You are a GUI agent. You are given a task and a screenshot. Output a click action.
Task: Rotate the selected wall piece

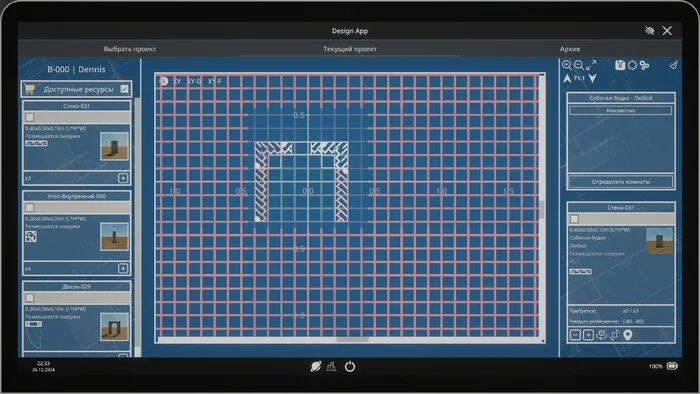pos(615,335)
